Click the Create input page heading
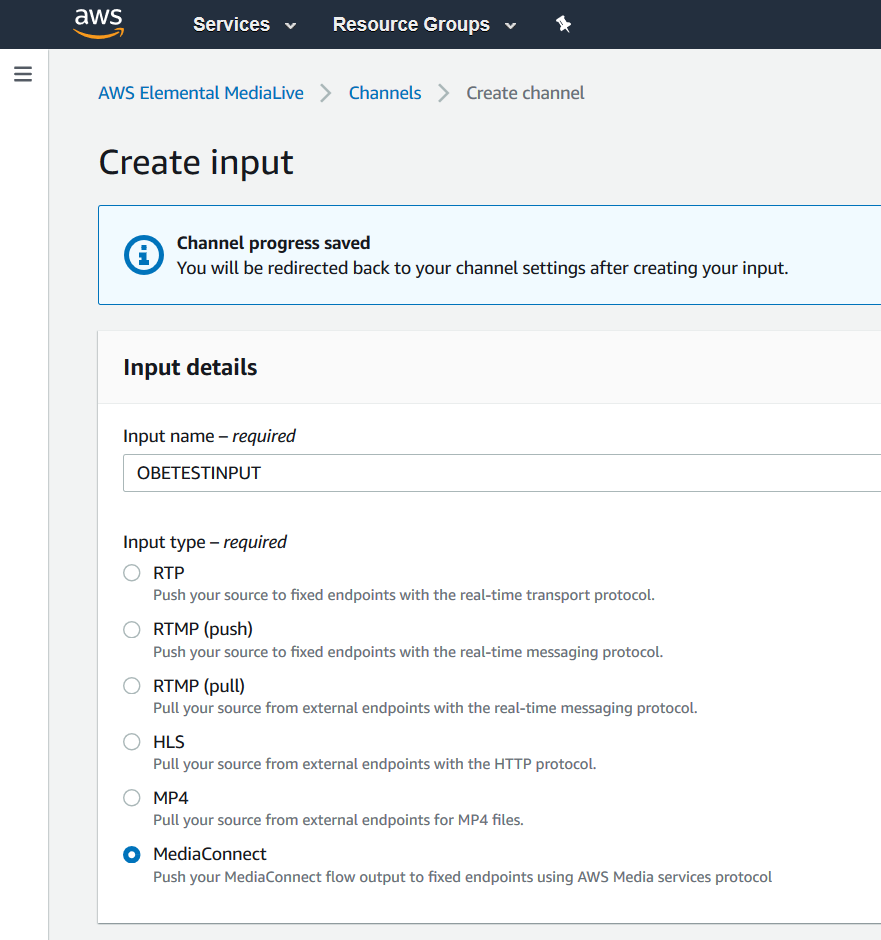This screenshot has width=881, height=940. tap(196, 162)
